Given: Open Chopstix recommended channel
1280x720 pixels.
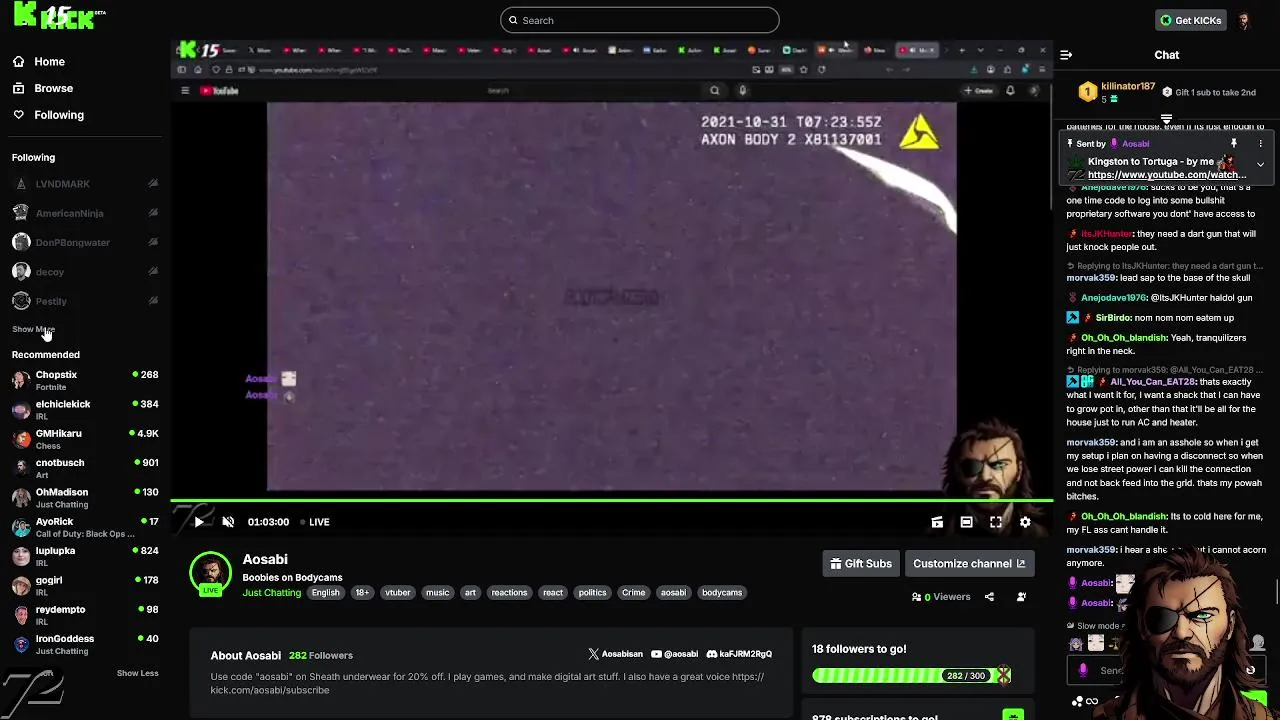Looking at the screenshot, I should (85, 380).
